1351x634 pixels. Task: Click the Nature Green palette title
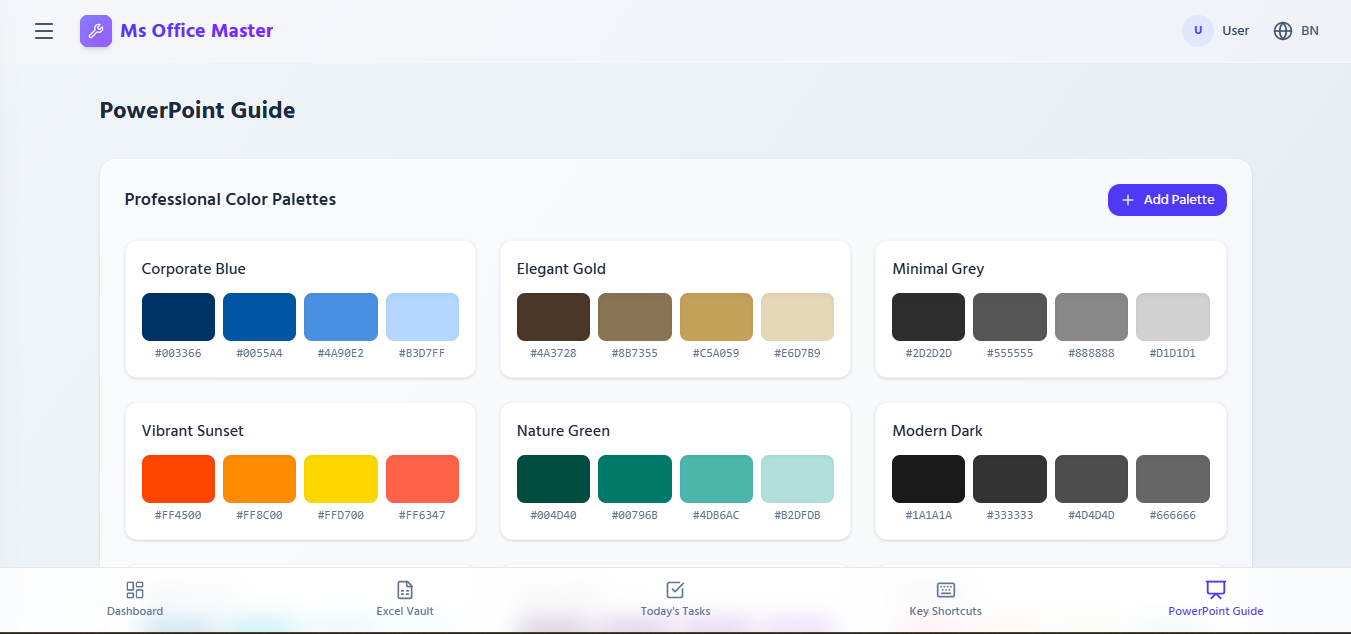point(563,431)
